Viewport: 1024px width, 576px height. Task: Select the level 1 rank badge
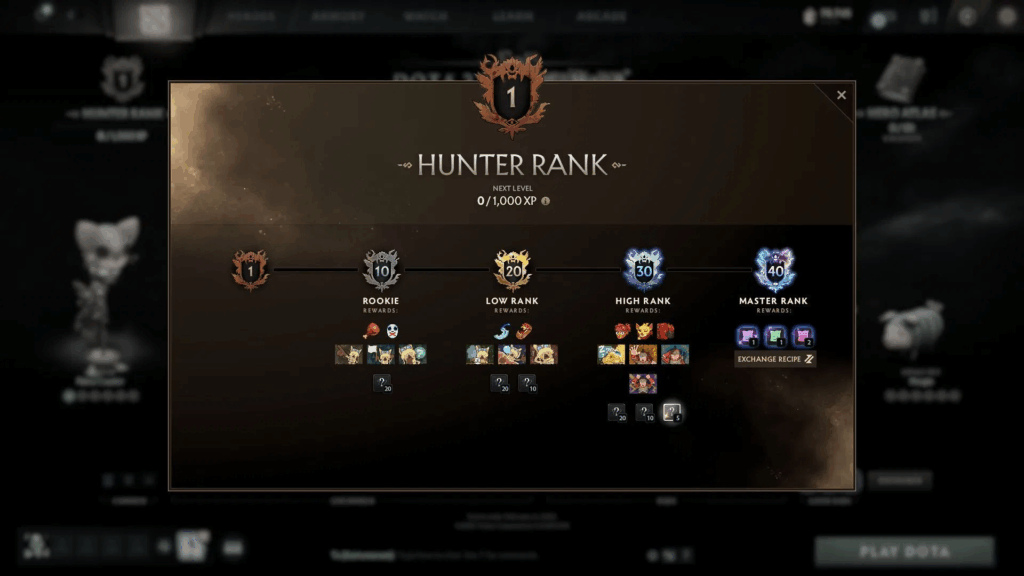[x=250, y=270]
